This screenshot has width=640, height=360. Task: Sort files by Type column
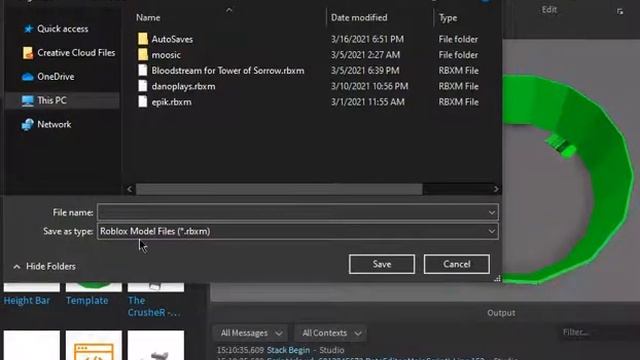click(448, 18)
